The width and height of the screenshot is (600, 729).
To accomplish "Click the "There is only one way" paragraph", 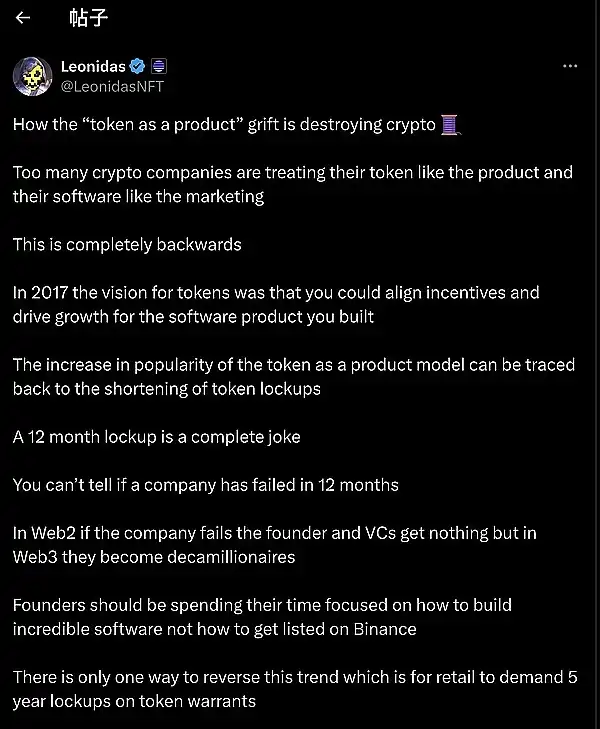I will [294, 689].
